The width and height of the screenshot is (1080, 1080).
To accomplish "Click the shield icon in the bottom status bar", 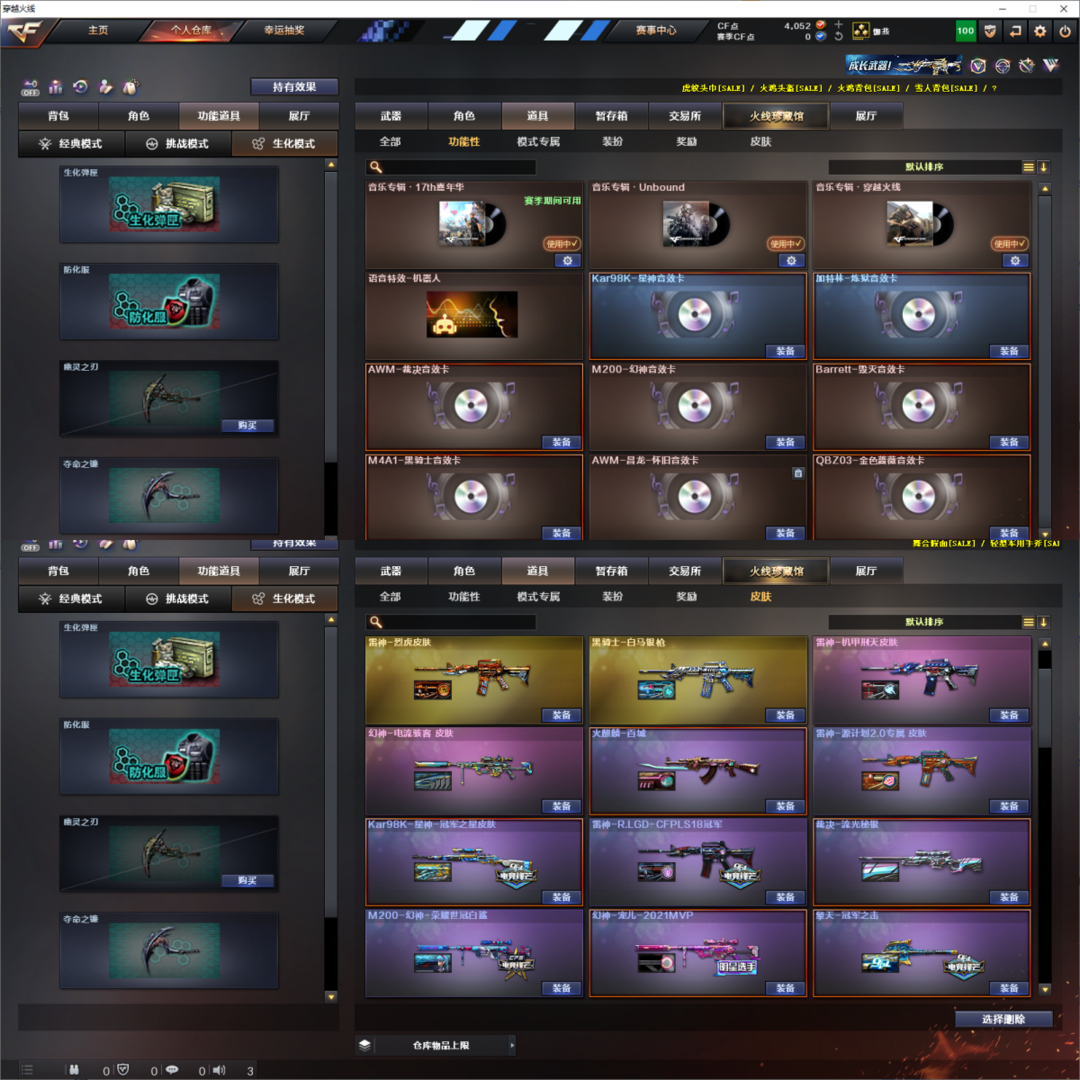I will click(123, 1070).
